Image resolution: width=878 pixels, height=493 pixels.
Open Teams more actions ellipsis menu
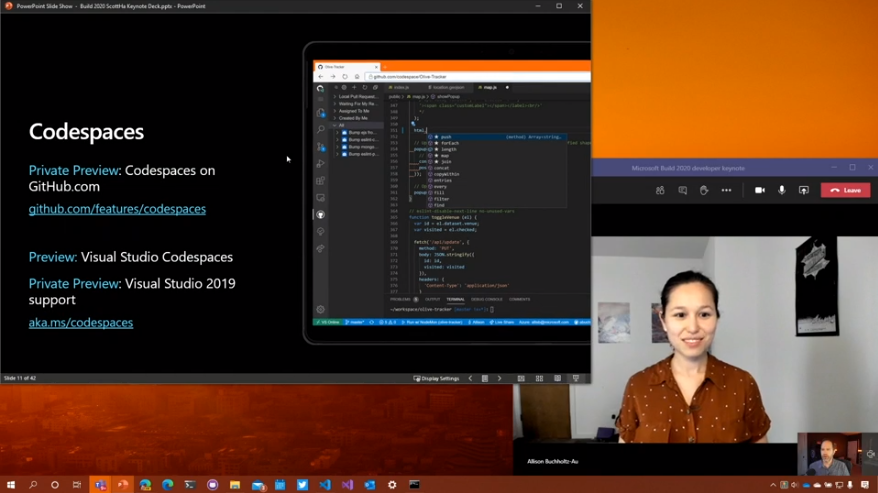click(727, 190)
